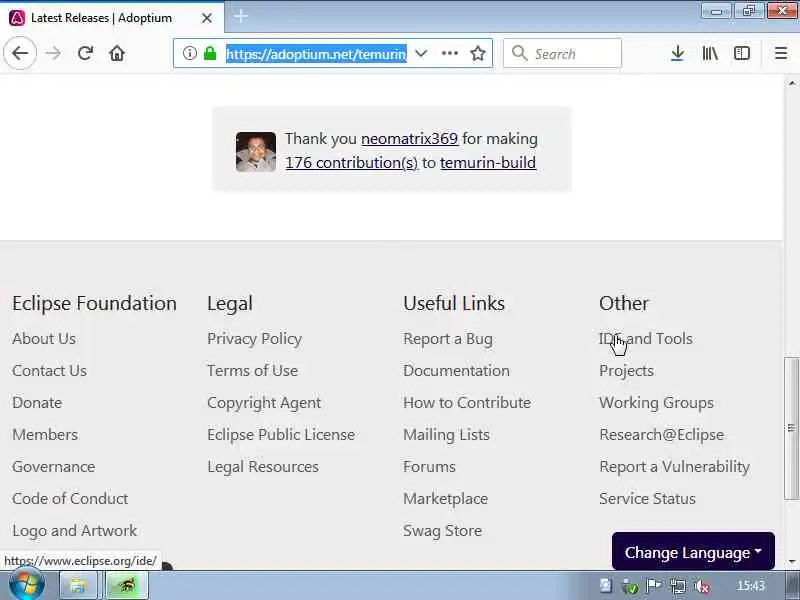Click the browser Search field

pos(562,53)
